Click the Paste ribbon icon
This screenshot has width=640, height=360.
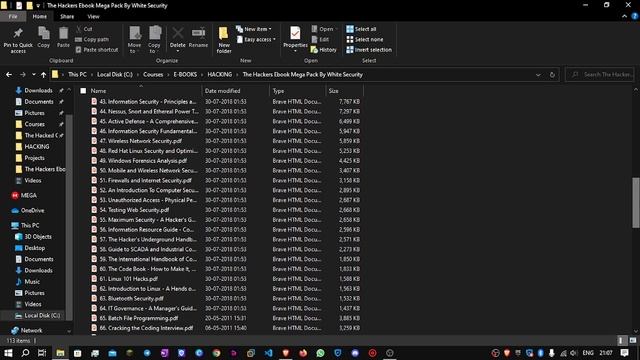click(63, 37)
